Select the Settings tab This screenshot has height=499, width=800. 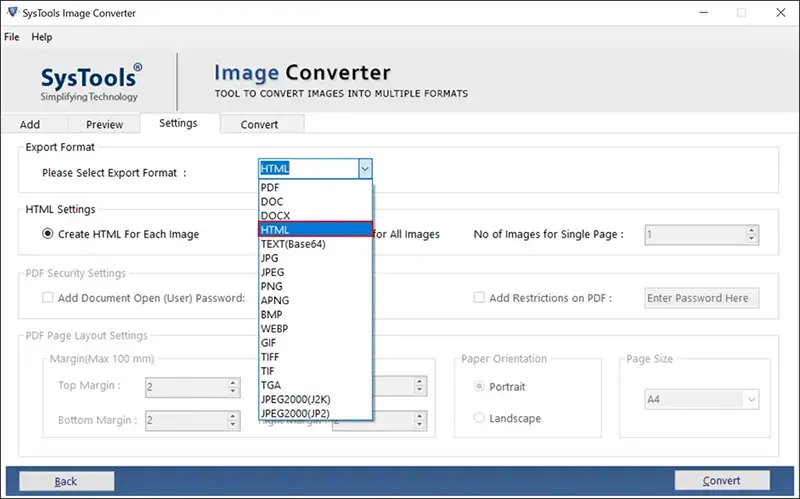point(178,123)
